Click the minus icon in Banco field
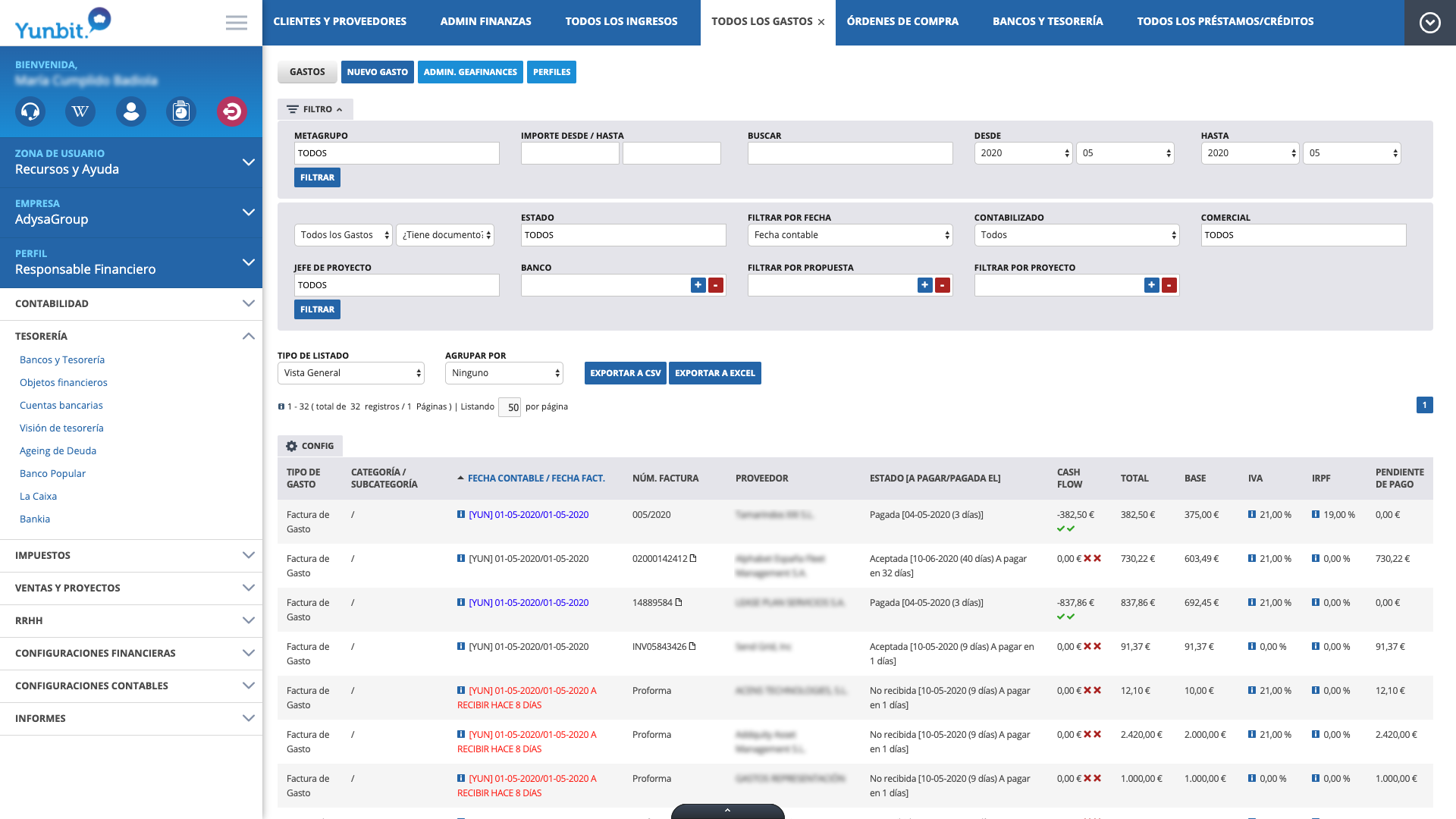 (x=716, y=285)
